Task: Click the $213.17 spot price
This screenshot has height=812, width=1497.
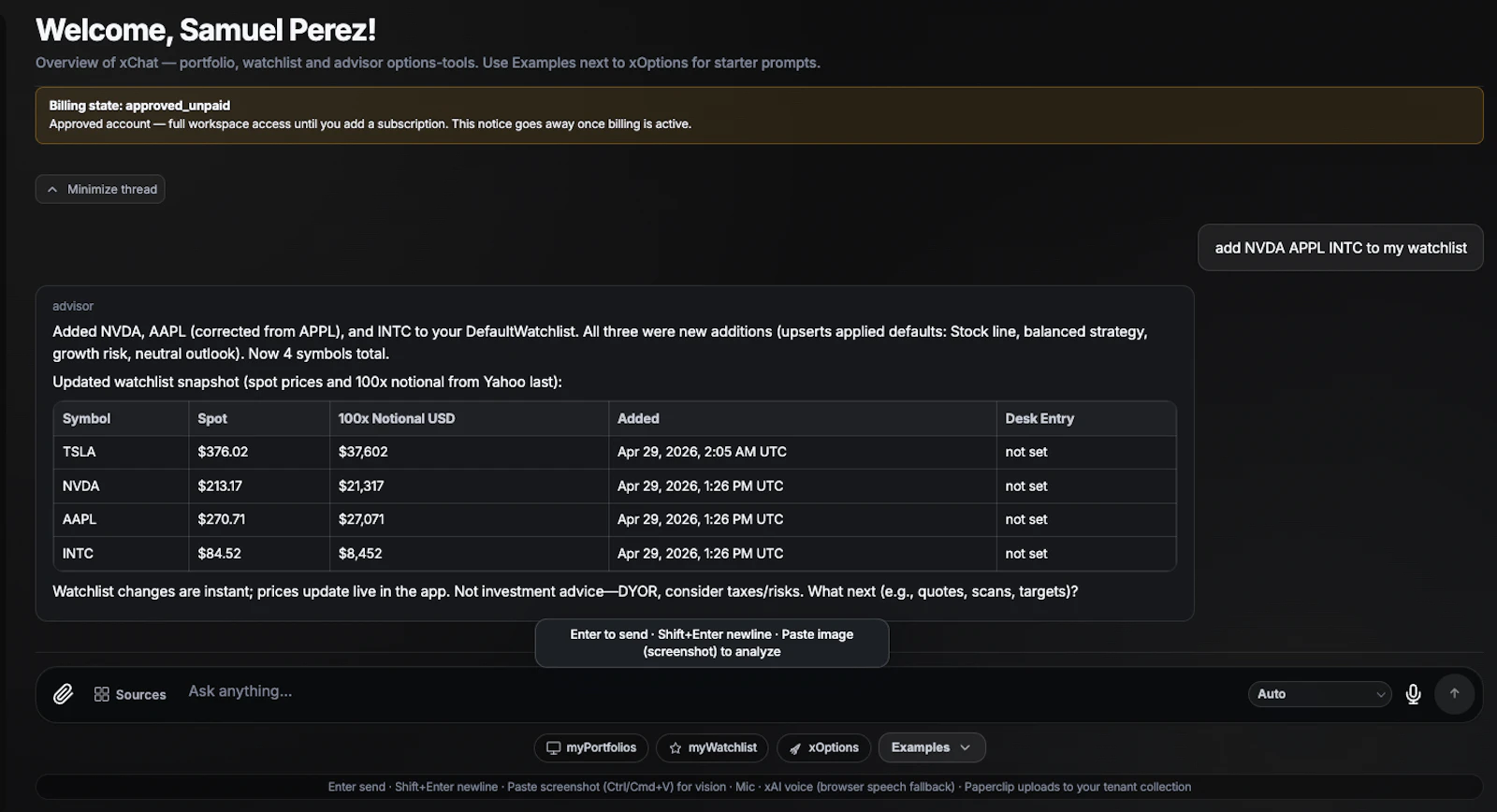Action: point(220,486)
